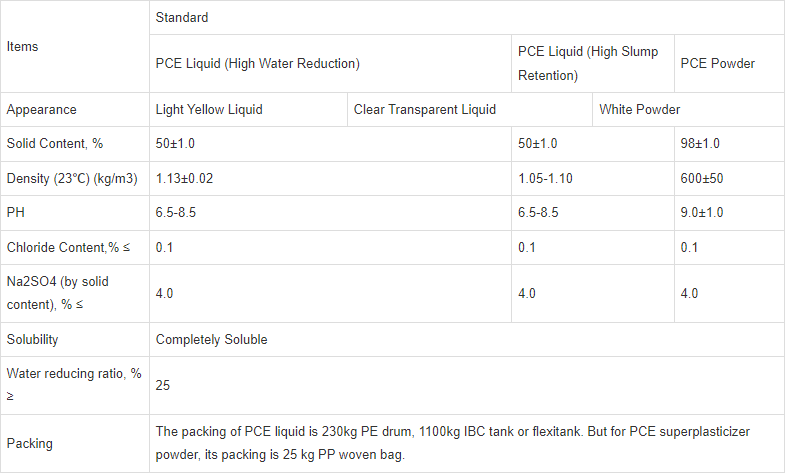
Task: Select the "Density (23℃) (kg/m3)" row label
Action: pos(71,179)
